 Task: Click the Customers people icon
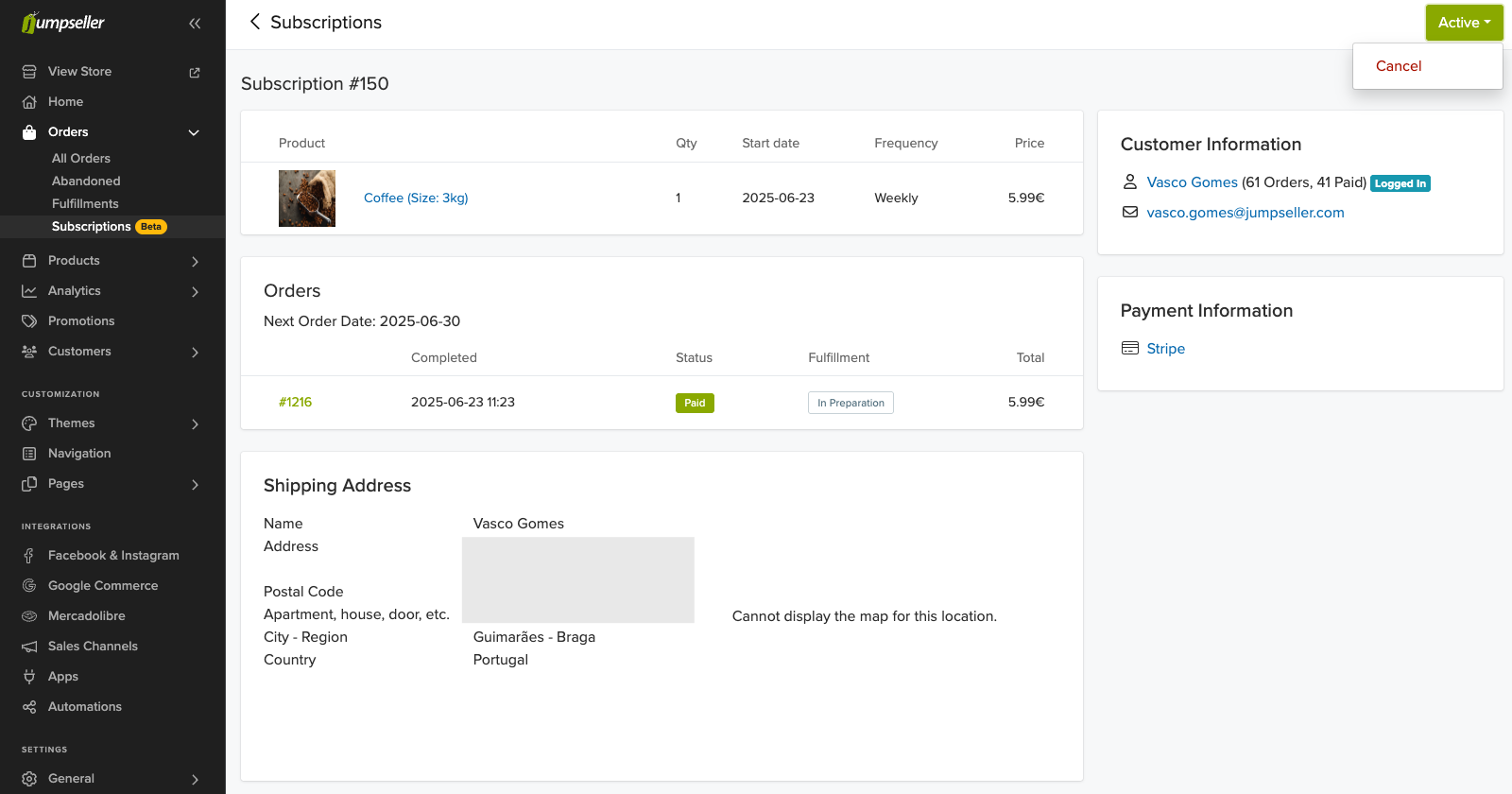point(29,352)
